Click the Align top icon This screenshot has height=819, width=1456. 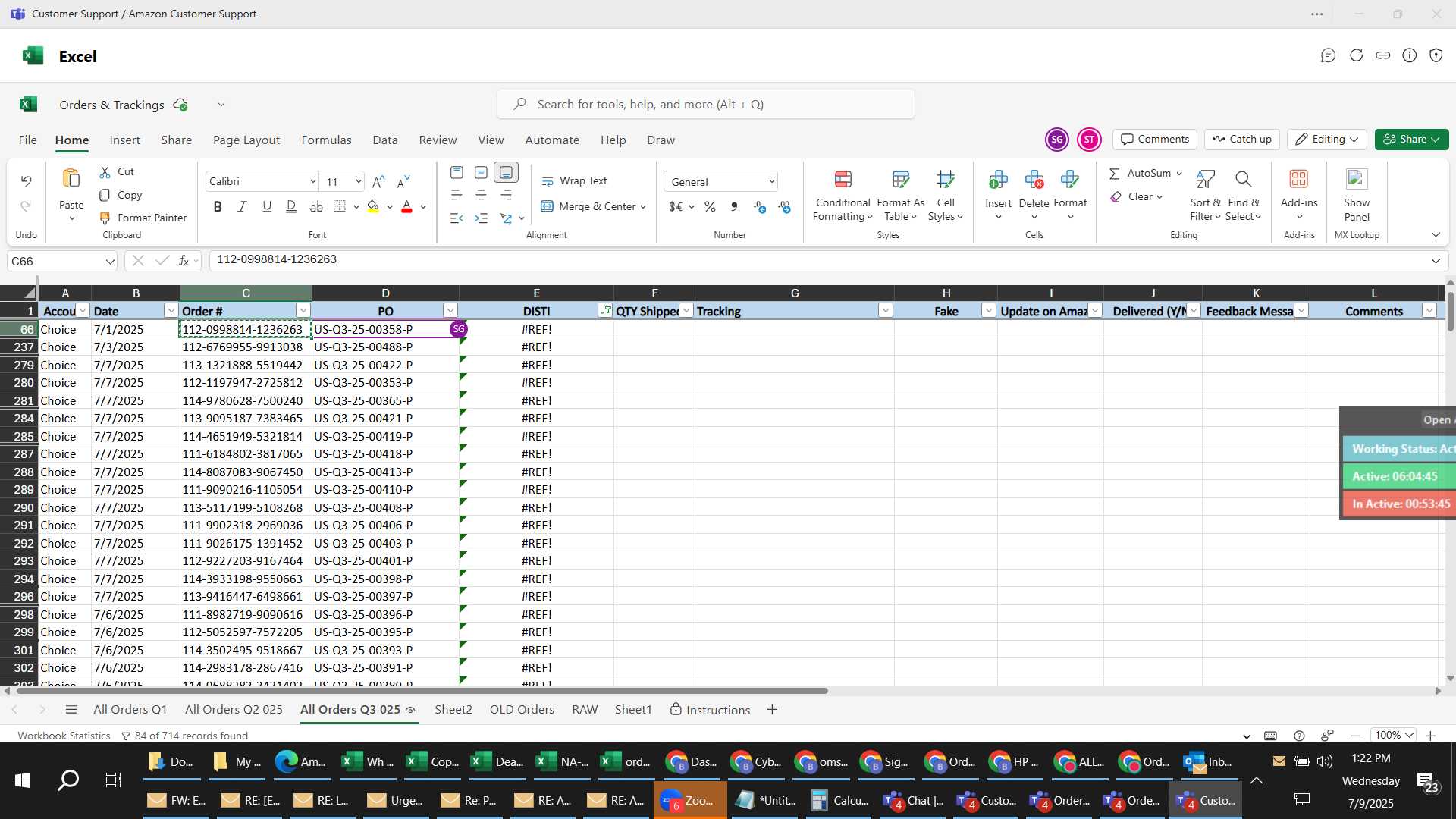tap(457, 172)
